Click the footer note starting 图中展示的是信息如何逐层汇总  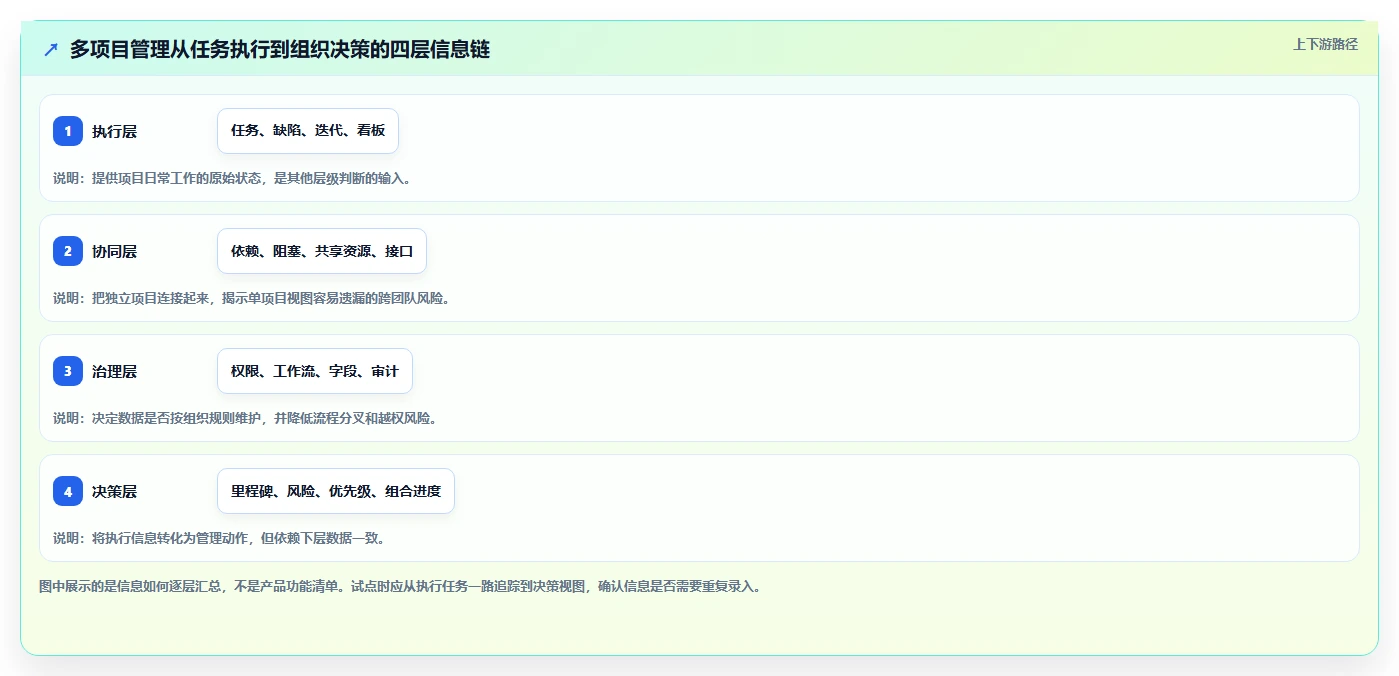[400, 587]
